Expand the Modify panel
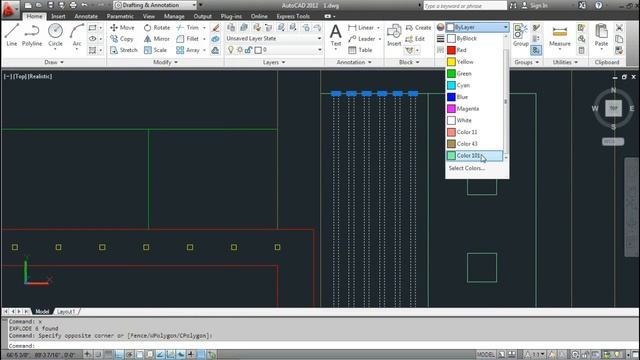Image resolution: width=640 pixels, height=360 pixels. [165, 62]
